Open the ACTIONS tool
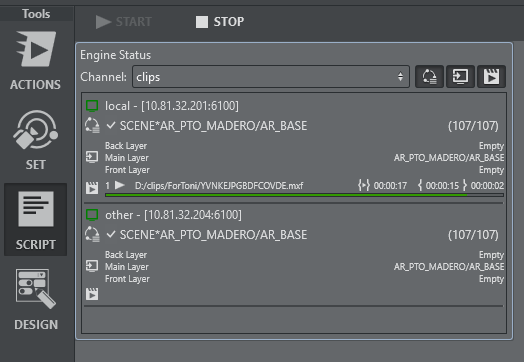Viewport: 524px width, 362px height. click(35, 61)
